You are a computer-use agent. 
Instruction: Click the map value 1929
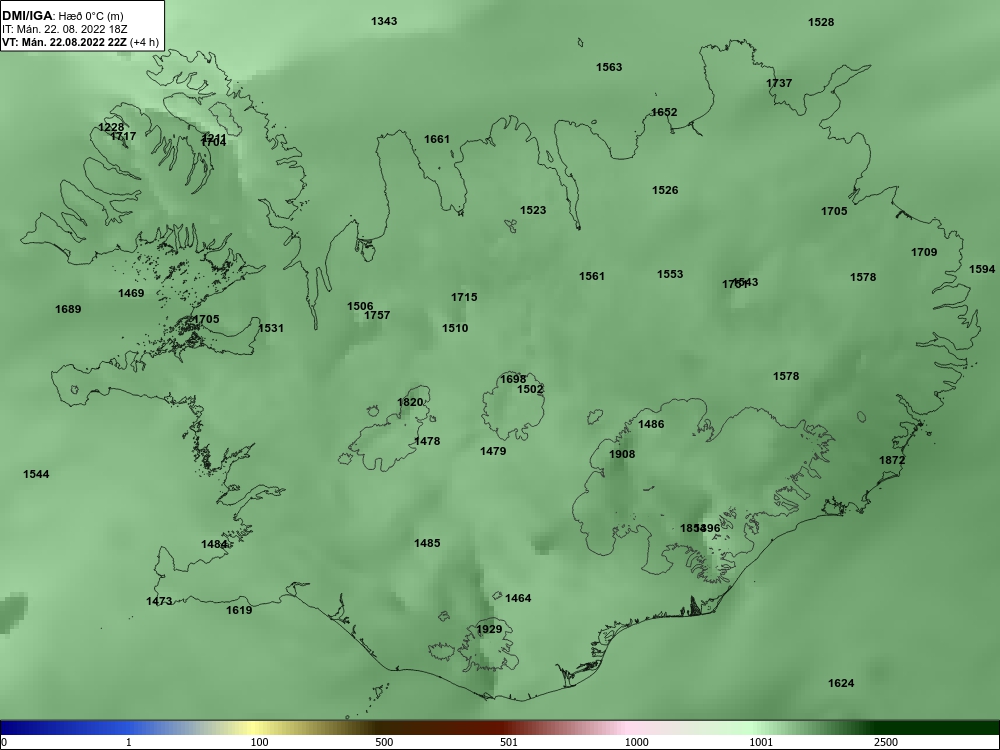pos(490,629)
